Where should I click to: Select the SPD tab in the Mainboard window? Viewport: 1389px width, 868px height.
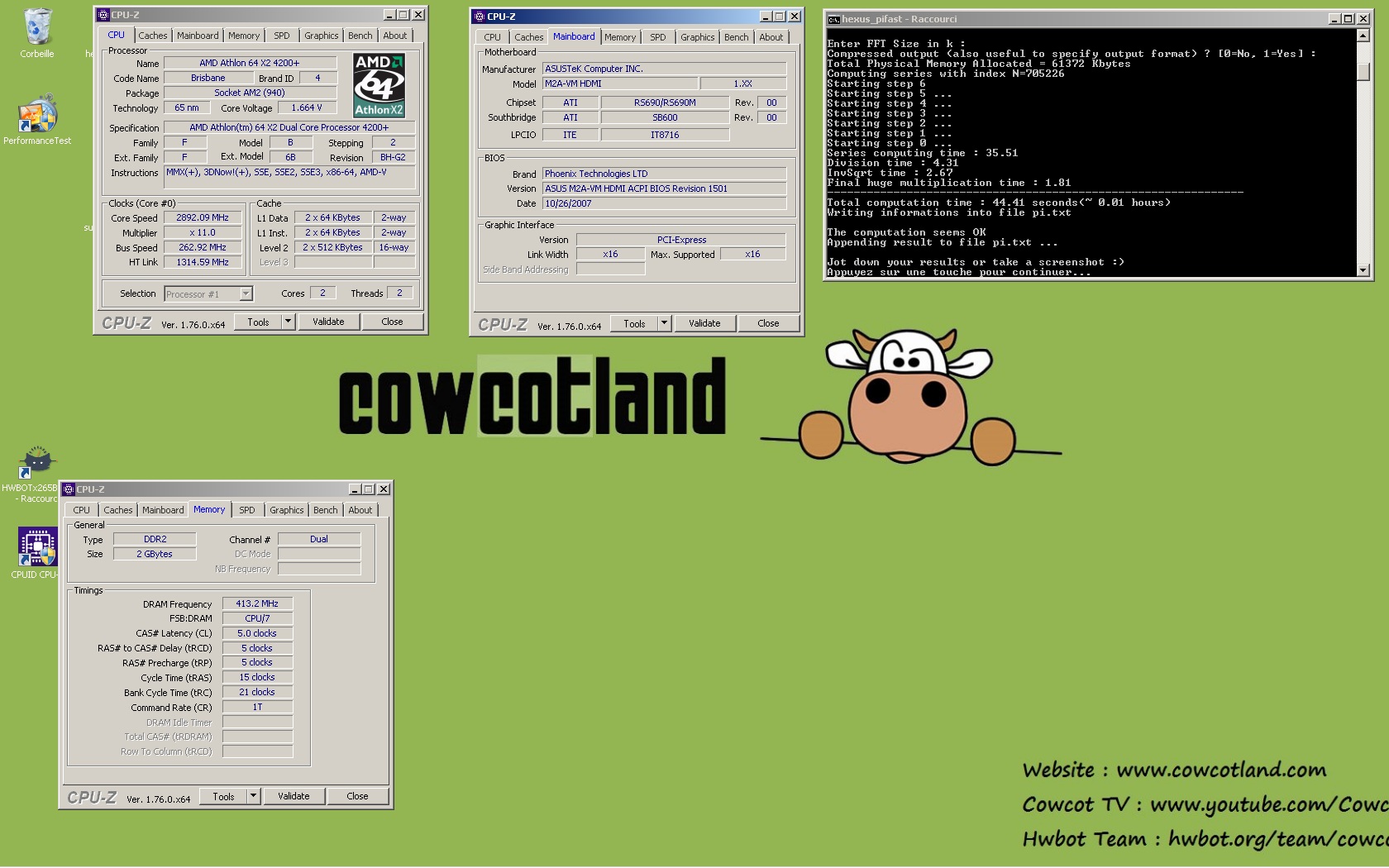coord(658,37)
